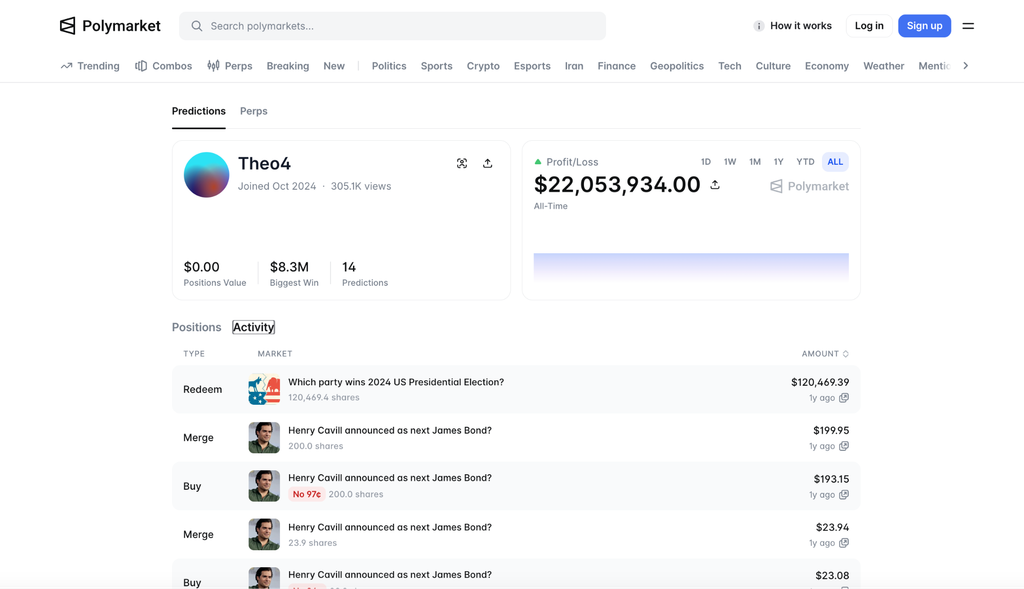Click the profit/loss chart area
This screenshot has height=589, width=1024.
tap(691, 267)
